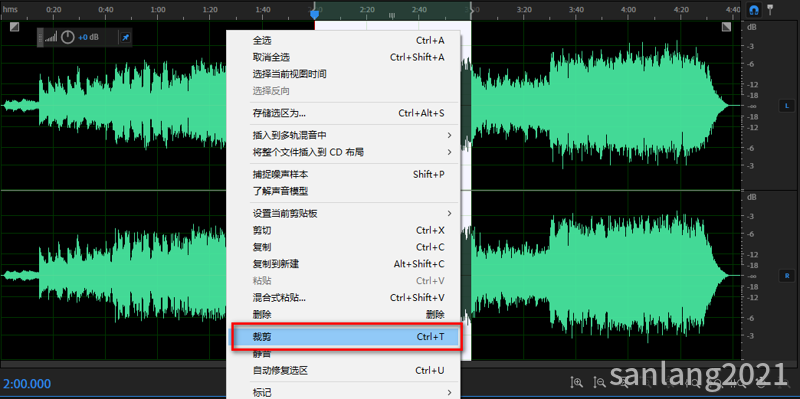Select 选择当前视图时间 menu entry

343,74
